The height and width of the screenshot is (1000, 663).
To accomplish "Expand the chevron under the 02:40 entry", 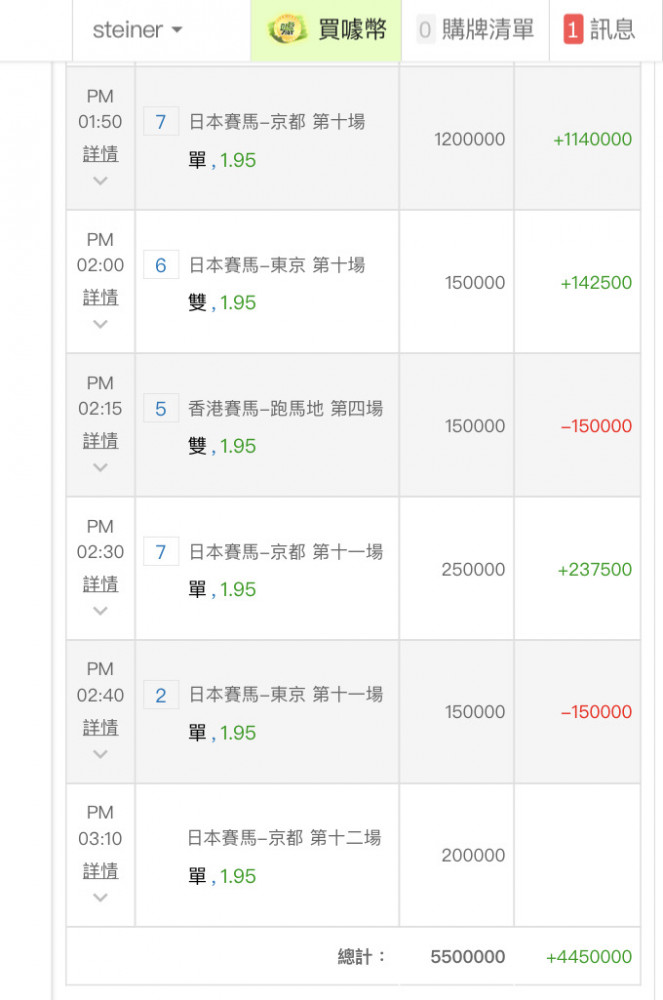I will coord(100,754).
